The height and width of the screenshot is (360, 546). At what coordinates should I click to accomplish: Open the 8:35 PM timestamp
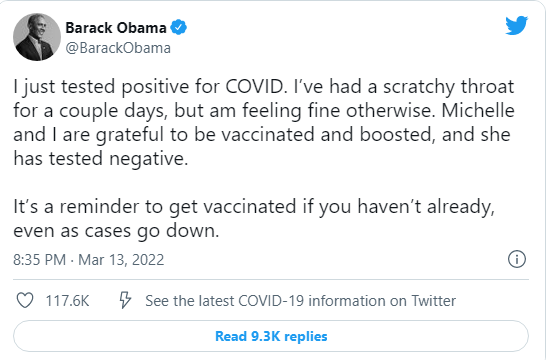[39, 260]
